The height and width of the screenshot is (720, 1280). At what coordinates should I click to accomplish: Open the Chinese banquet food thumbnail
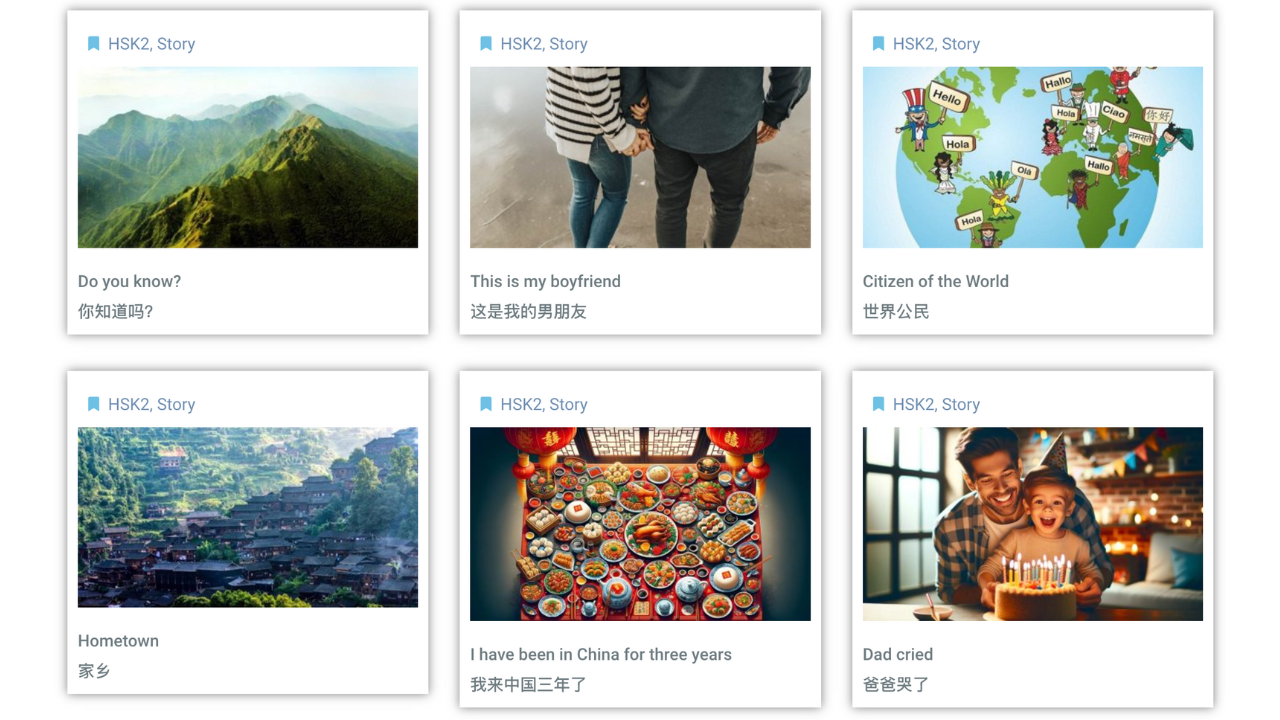pyautogui.click(x=640, y=524)
